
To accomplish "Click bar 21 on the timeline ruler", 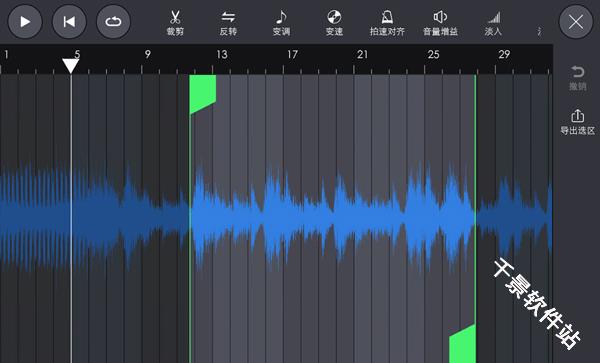I will (x=362, y=55).
